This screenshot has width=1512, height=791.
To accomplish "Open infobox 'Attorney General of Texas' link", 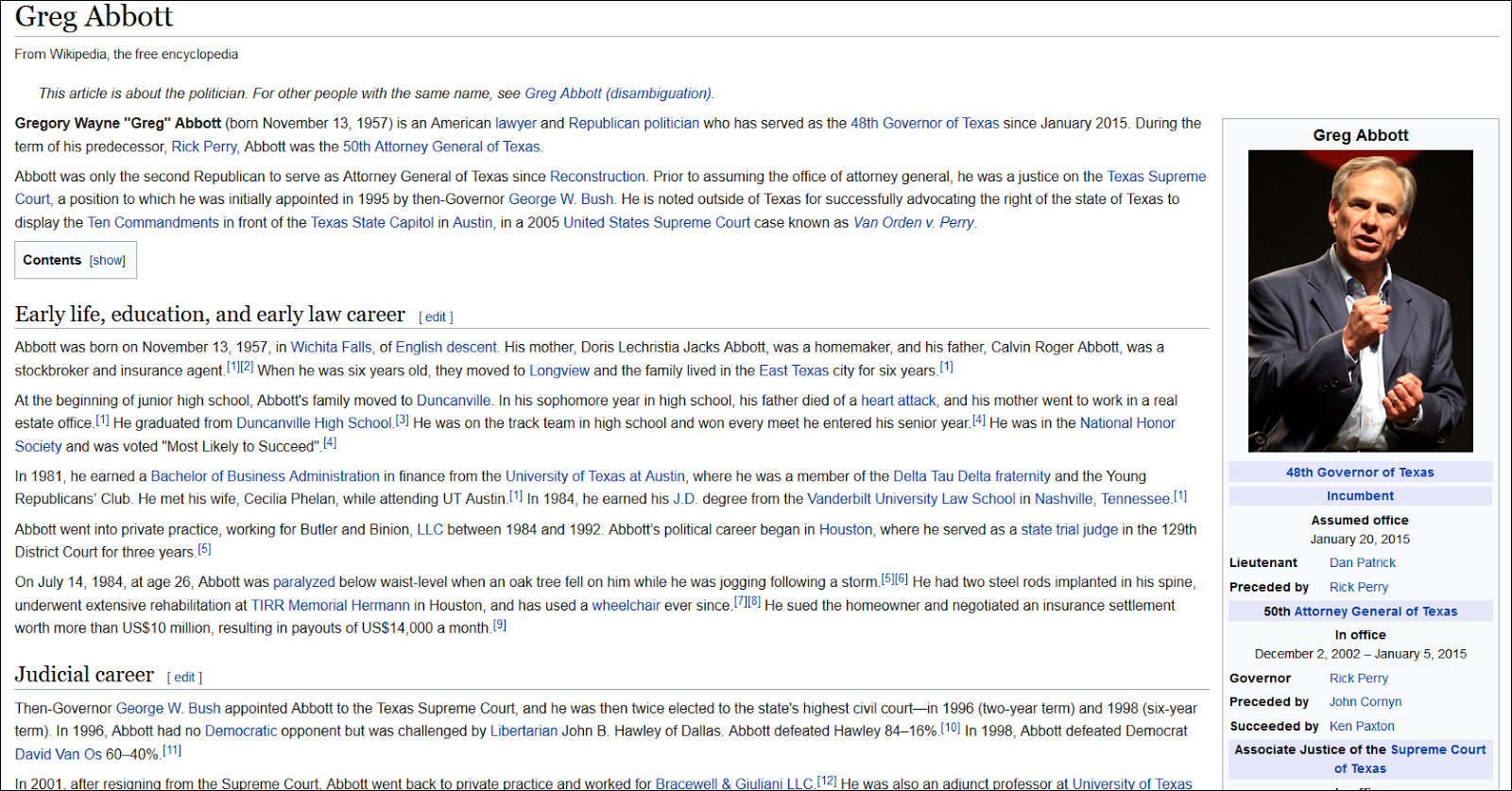I will pos(1376,612).
